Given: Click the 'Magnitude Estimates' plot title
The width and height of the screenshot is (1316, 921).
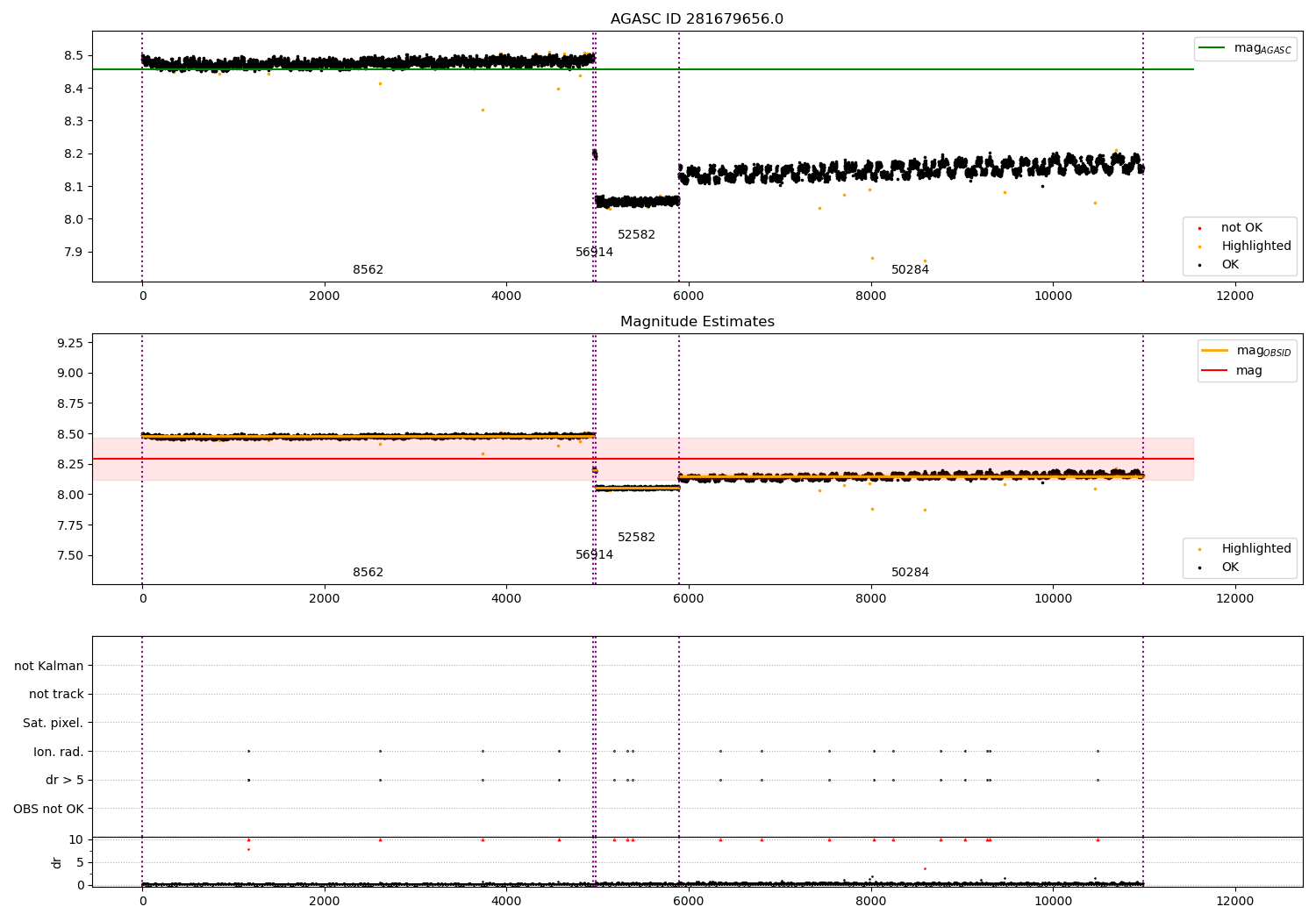Looking at the screenshot, I should [697, 322].
